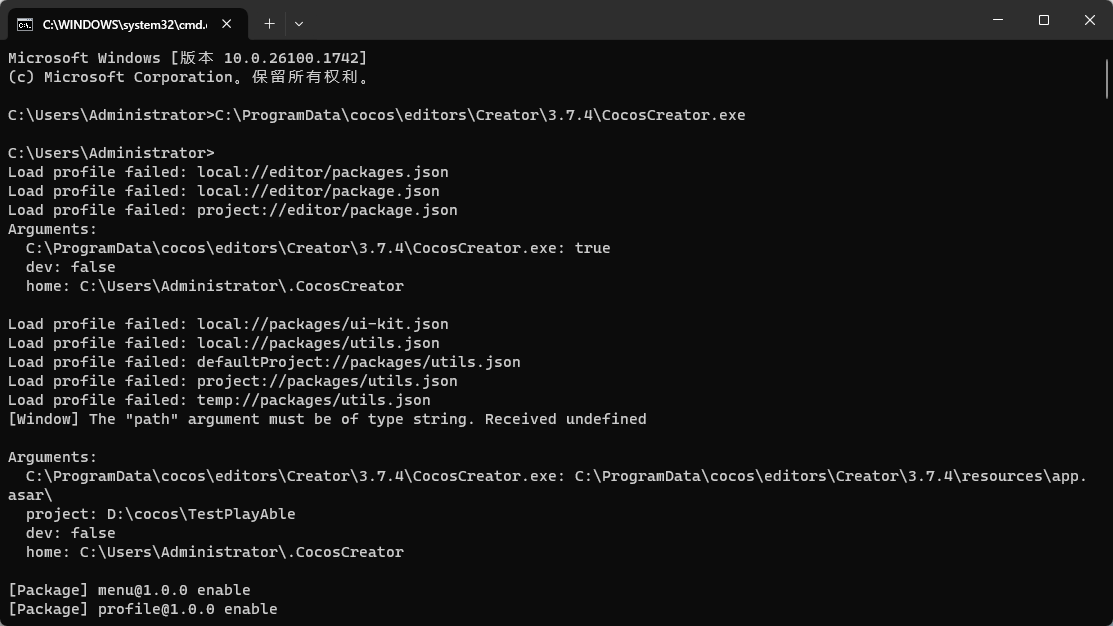1113x626 pixels.
Task: Maximize the terminal window
Action: click(1044, 20)
